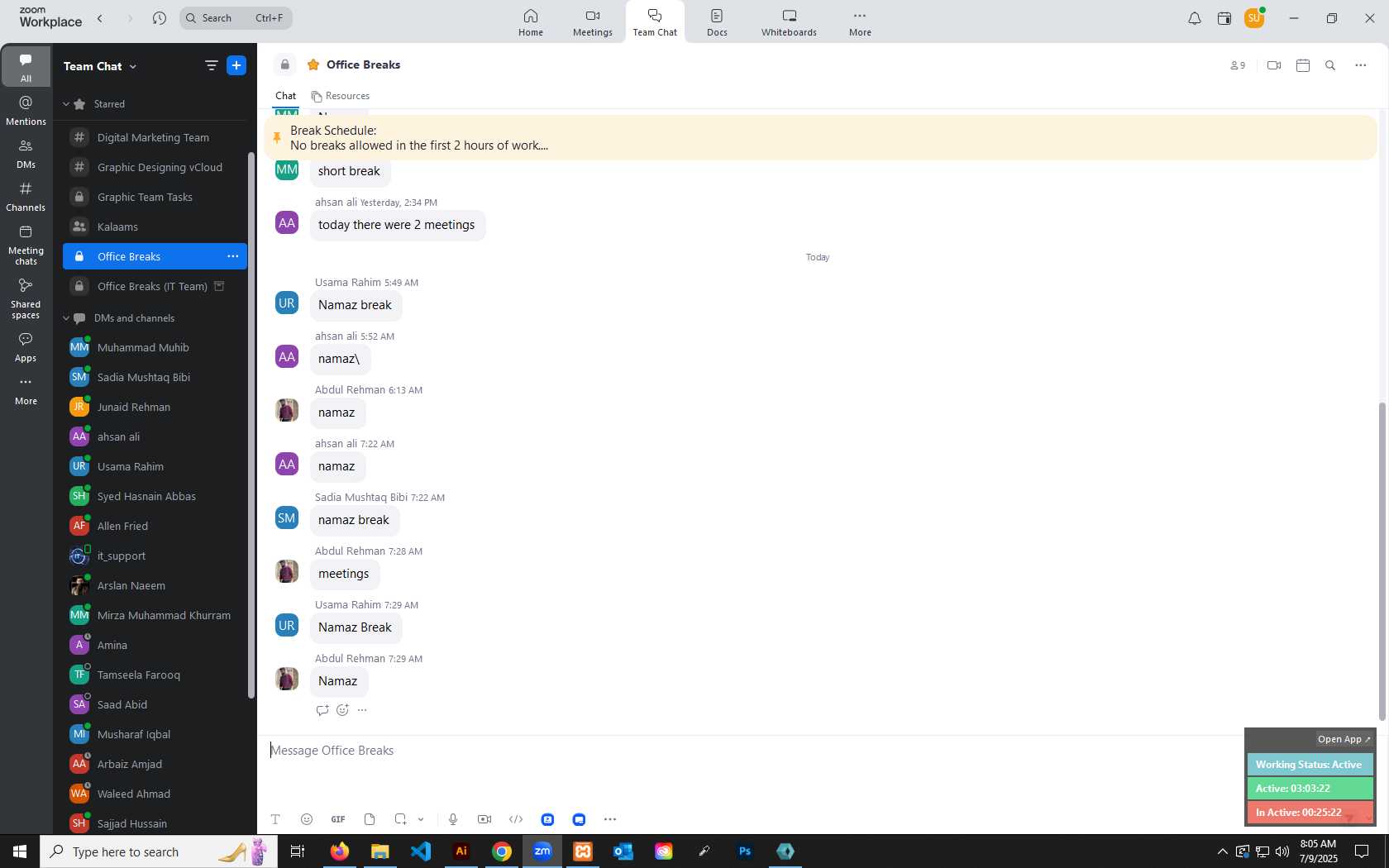Viewport: 1389px width, 868px height.
Task: Insert a code snippet
Action: (x=516, y=819)
